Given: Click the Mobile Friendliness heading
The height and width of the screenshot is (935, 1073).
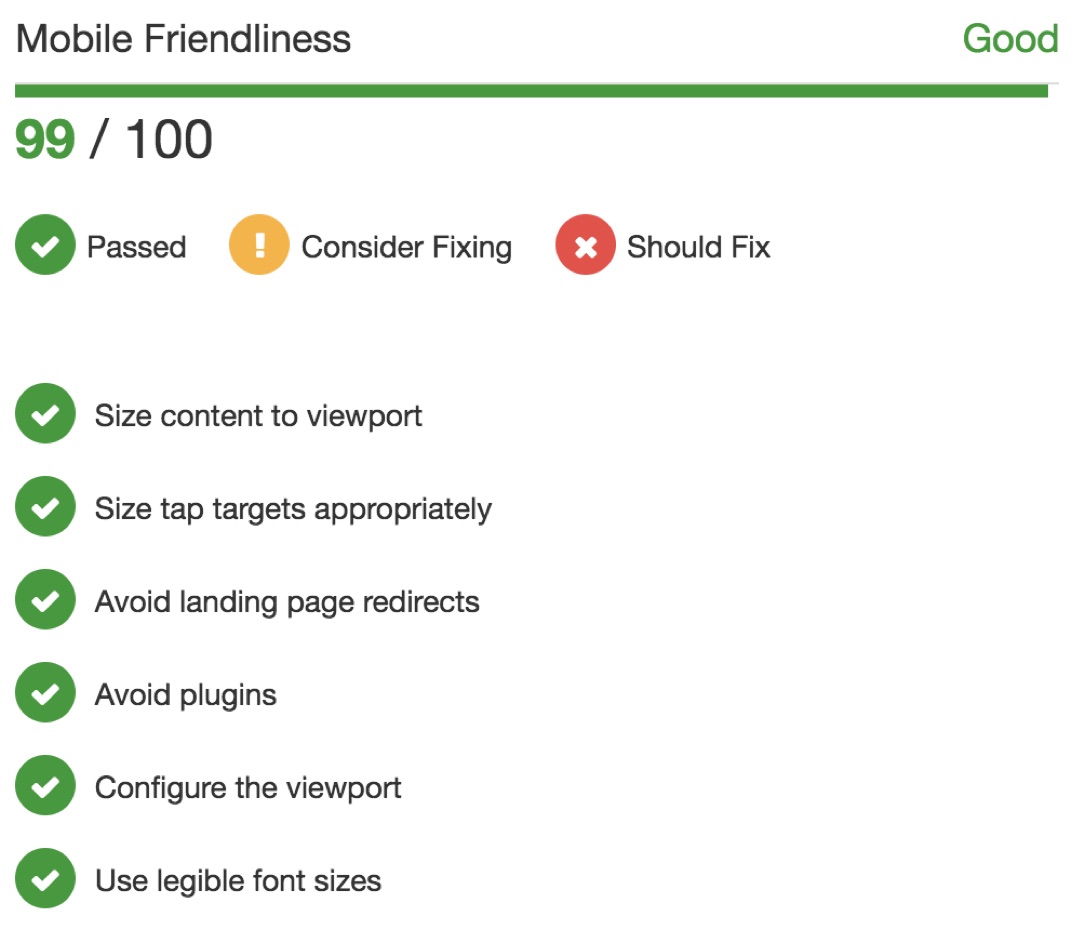Looking at the screenshot, I should click(183, 39).
